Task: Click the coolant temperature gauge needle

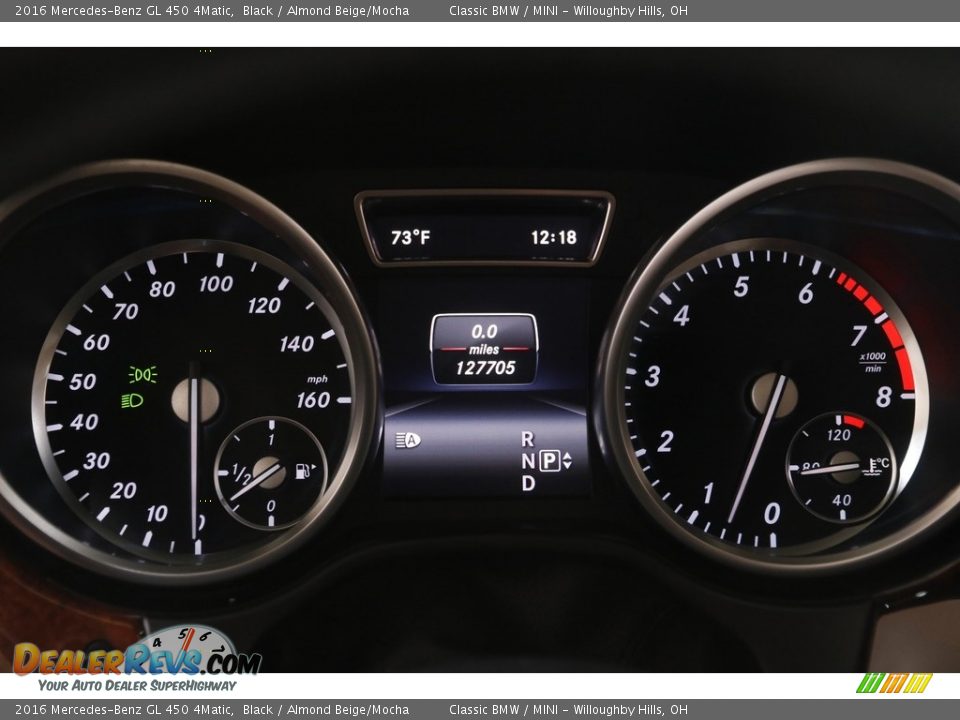Action: coord(832,468)
